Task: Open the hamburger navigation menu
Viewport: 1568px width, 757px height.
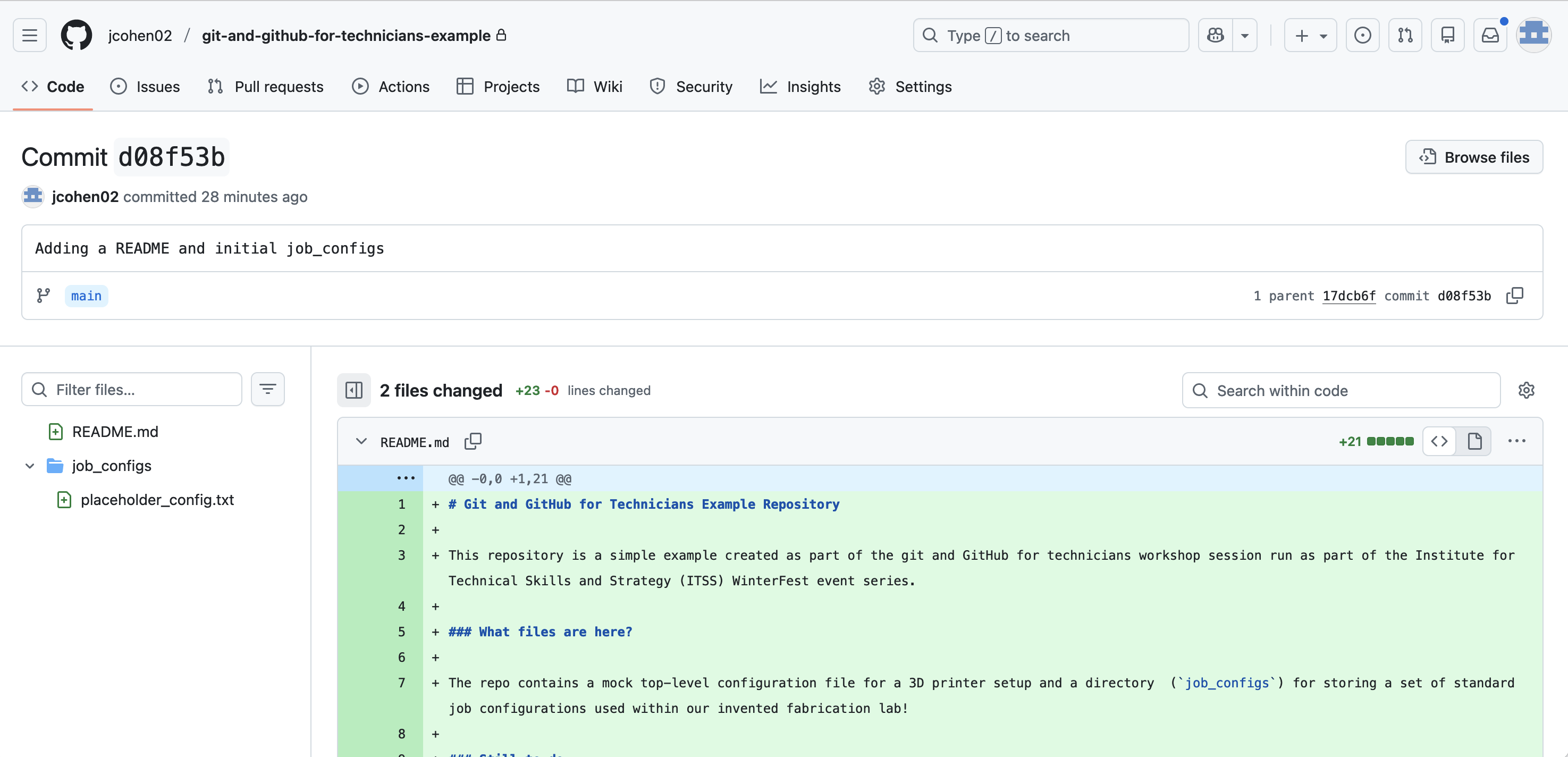Action: coord(29,35)
